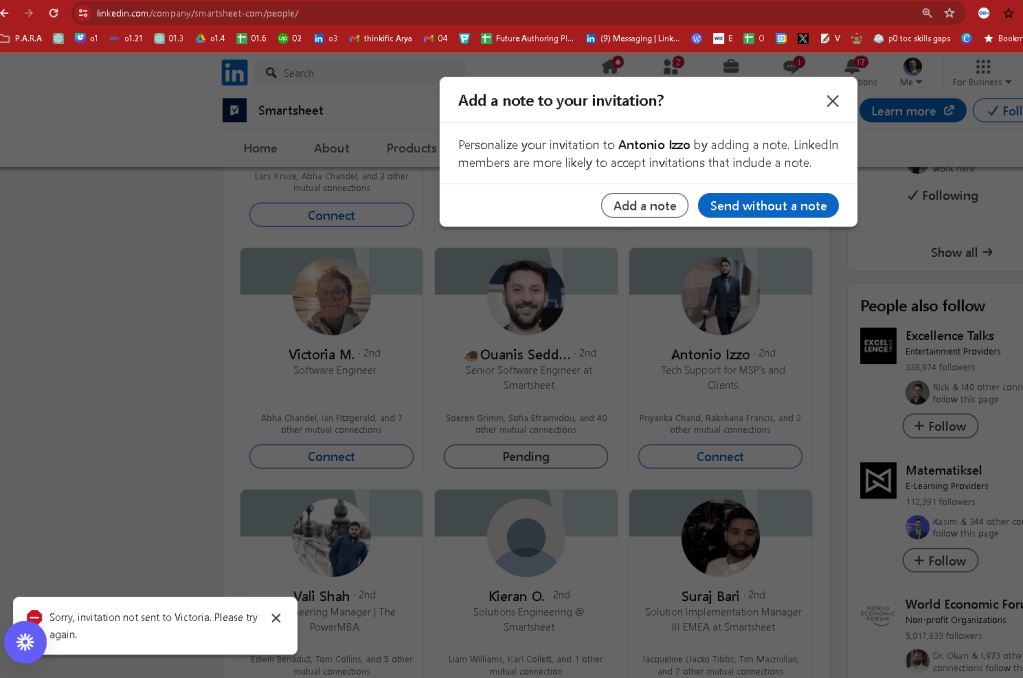
Task: Open Excellence Talks logo
Action: pyautogui.click(x=878, y=346)
